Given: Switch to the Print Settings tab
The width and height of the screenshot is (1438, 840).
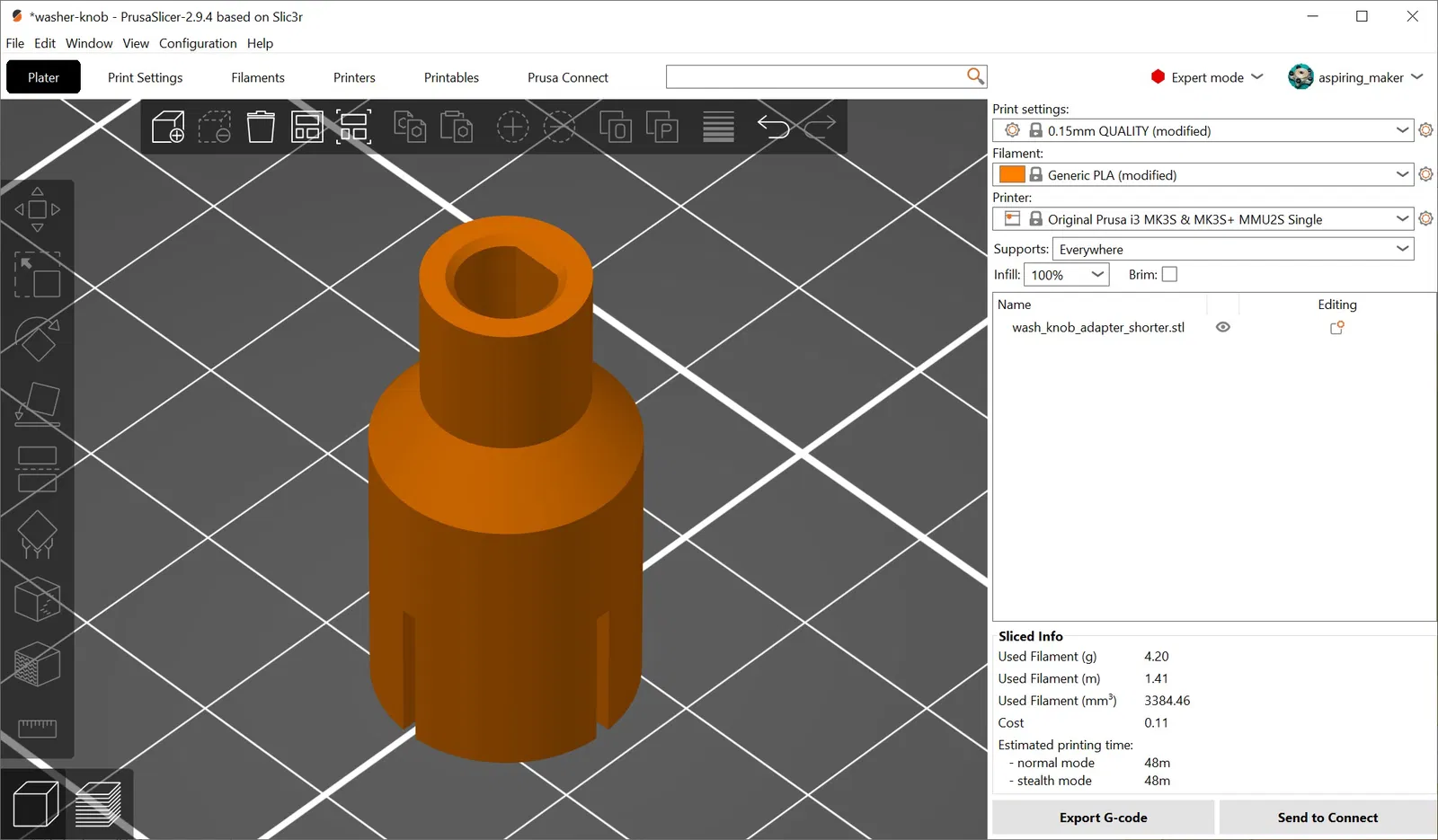Looking at the screenshot, I should (x=145, y=77).
